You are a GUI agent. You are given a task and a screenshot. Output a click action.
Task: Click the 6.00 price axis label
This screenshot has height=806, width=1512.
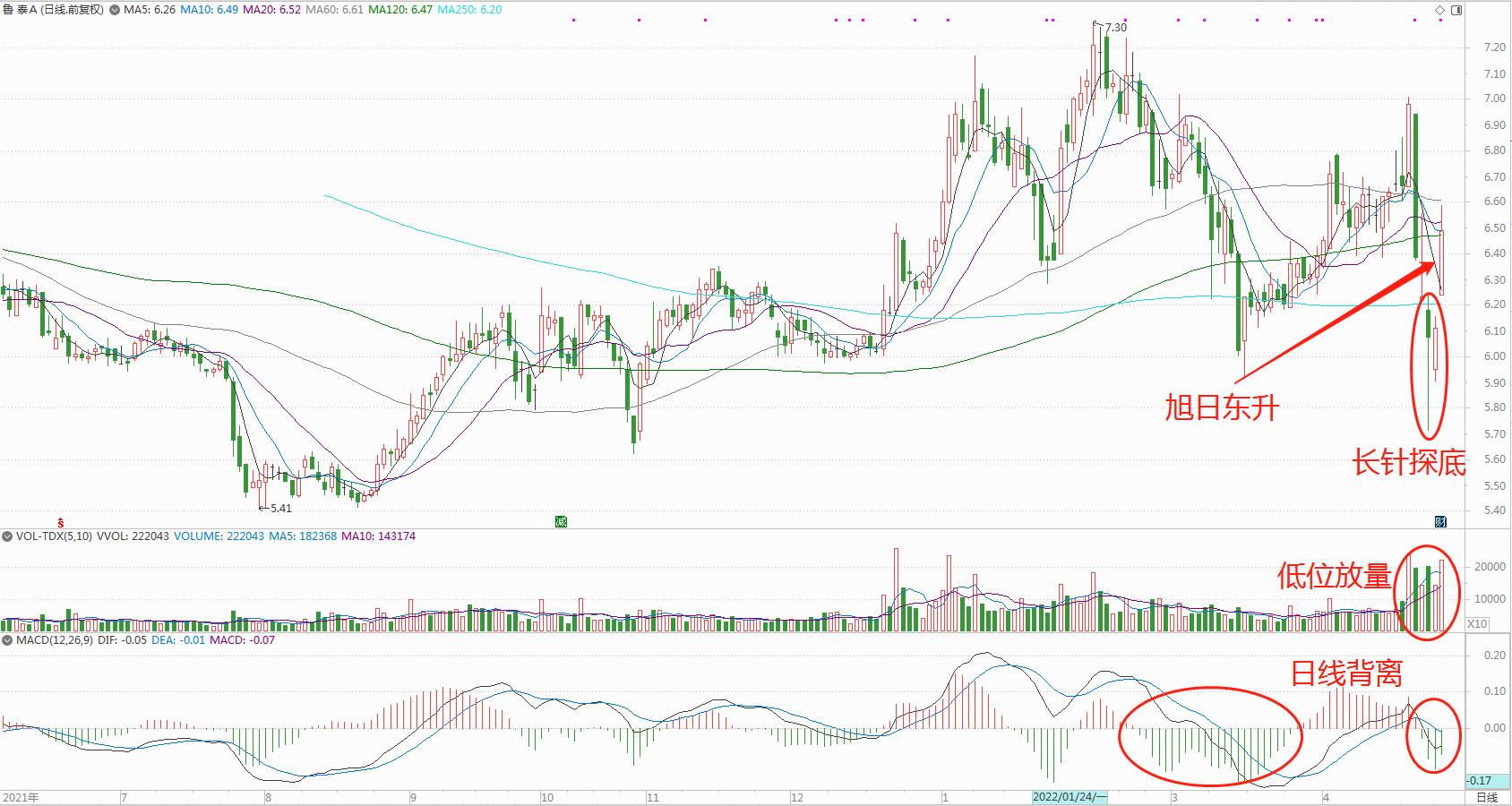[1494, 356]
